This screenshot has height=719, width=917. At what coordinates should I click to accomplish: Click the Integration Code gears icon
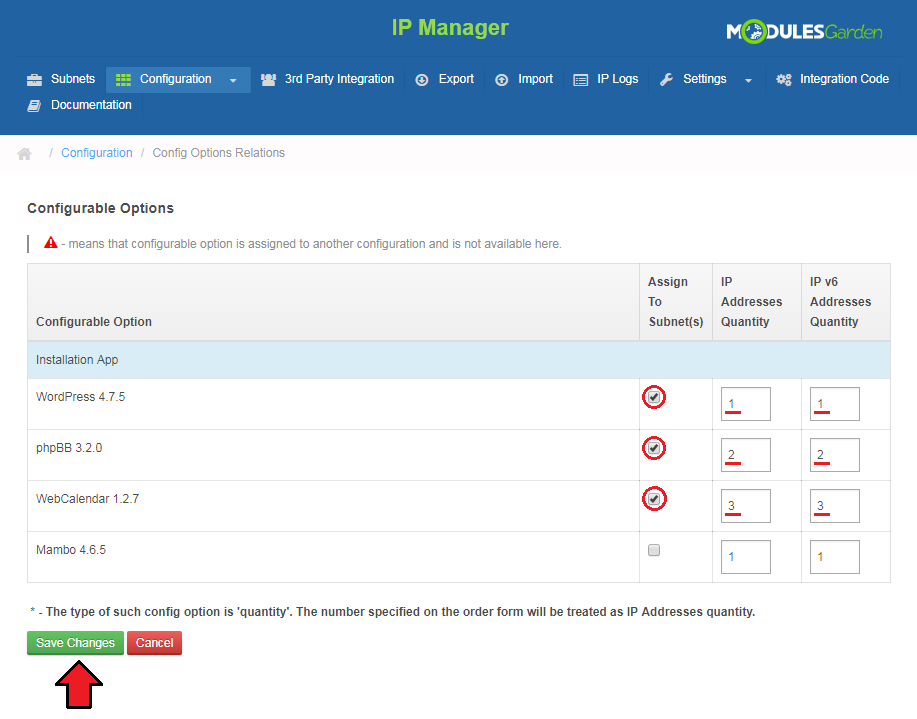click(x=784, y=80)
